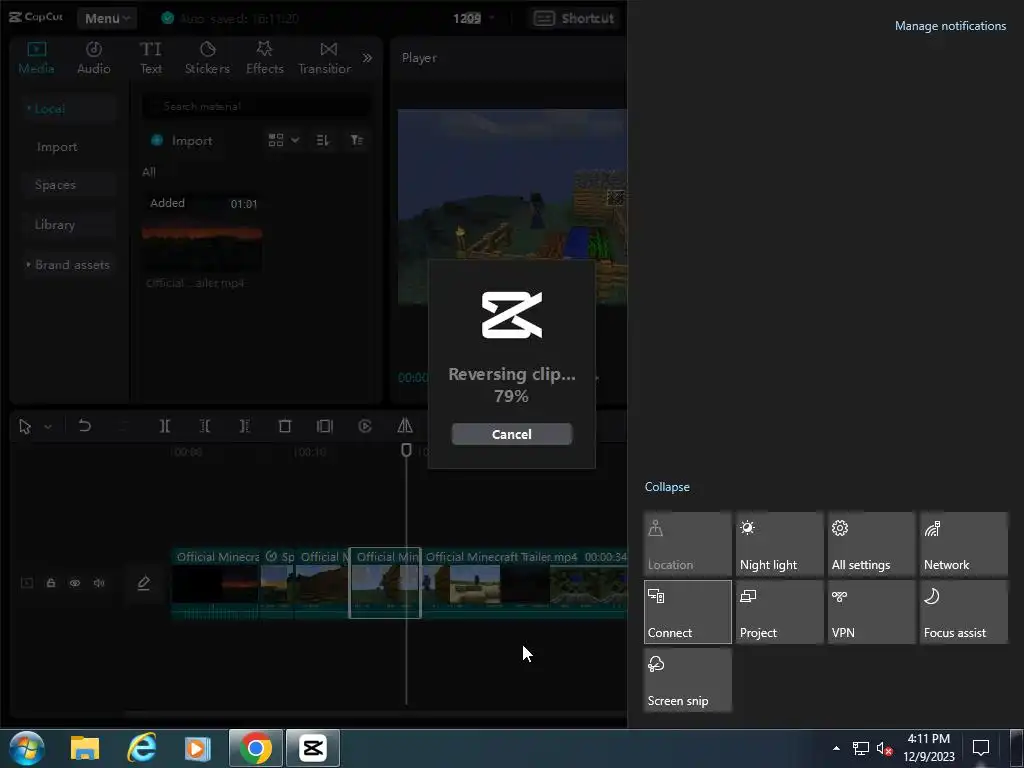Open the Windows Start button

pos(27,748)
